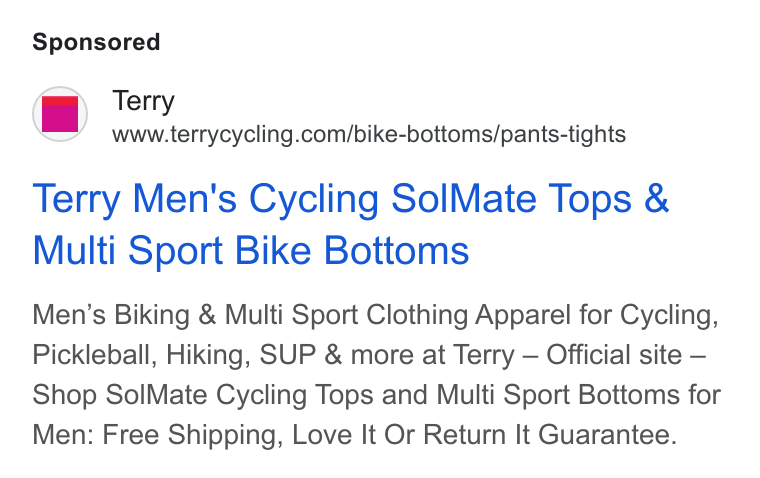Click 'Official site' in the ad description

(x=614, y=355)
